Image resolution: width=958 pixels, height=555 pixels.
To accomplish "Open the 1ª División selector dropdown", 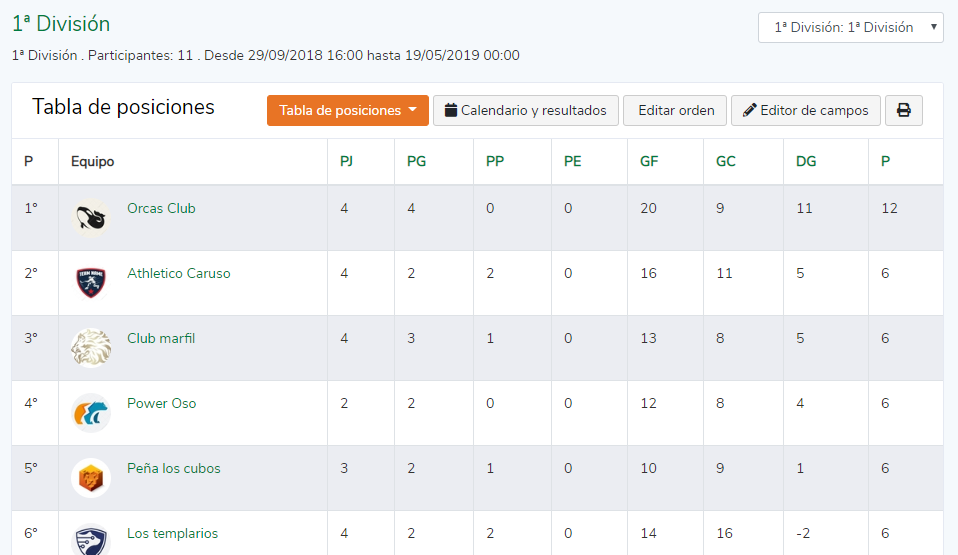I will coord(850,28).
